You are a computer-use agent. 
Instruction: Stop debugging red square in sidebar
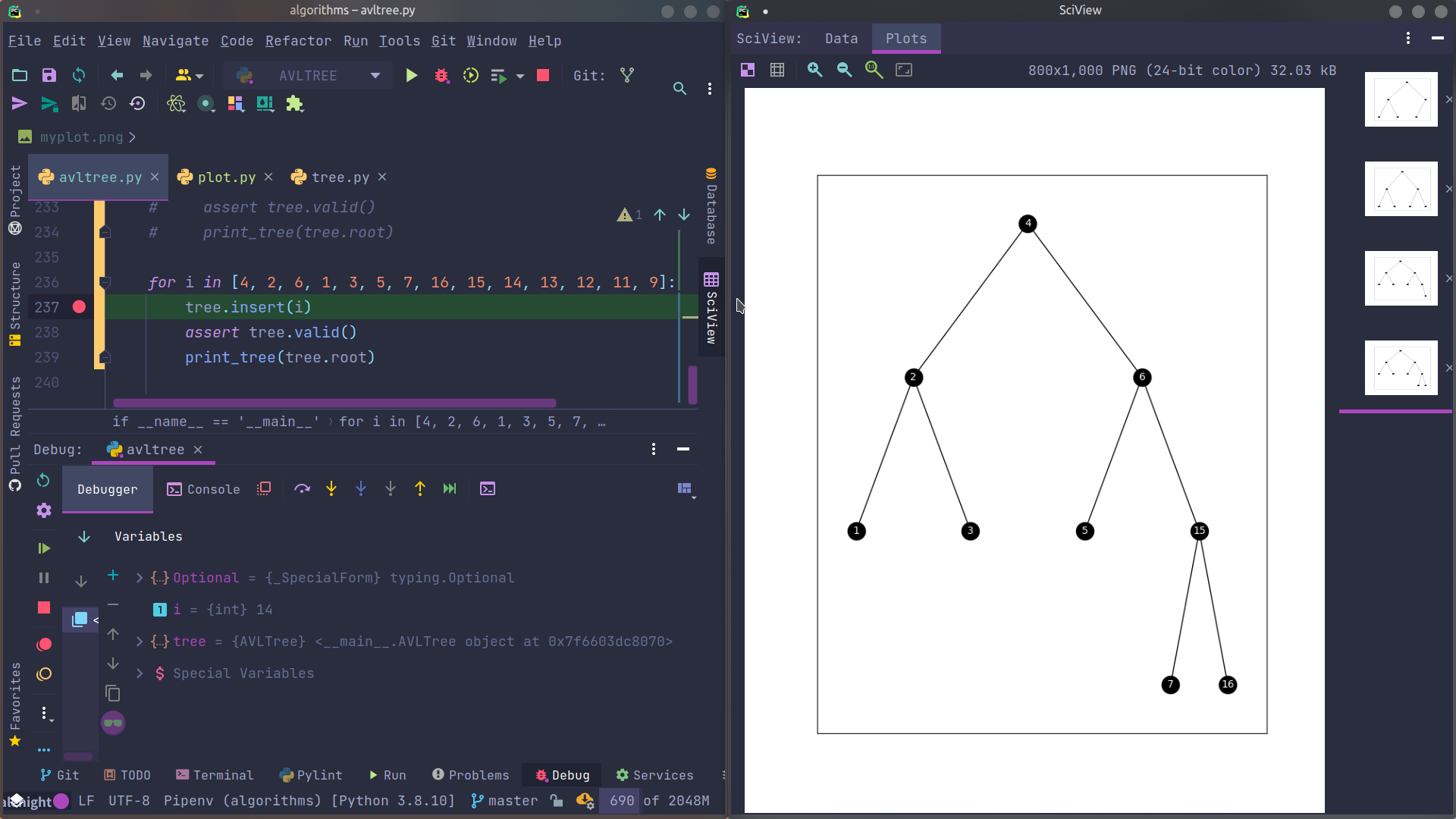click(44, 607)
